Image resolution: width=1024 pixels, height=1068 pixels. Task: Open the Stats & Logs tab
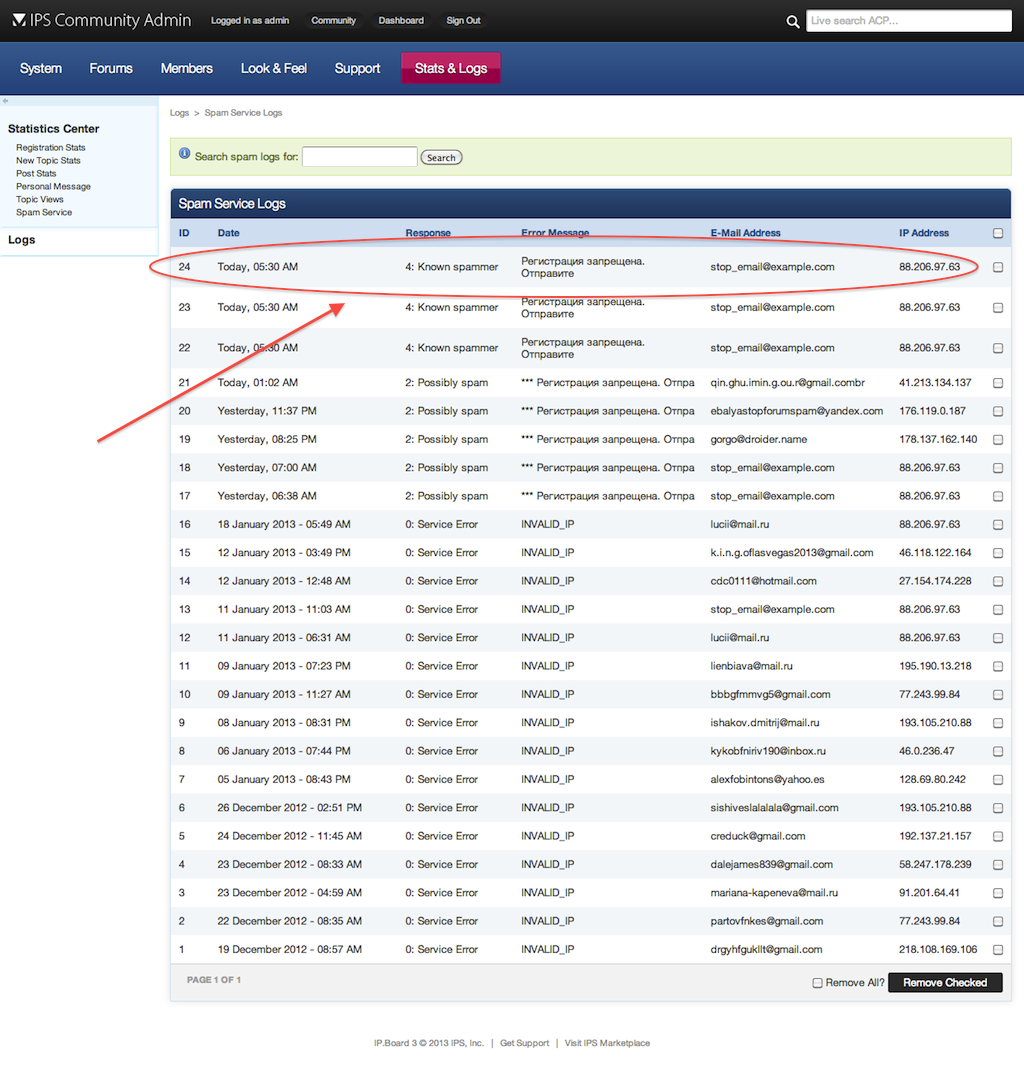click(450, 68)
